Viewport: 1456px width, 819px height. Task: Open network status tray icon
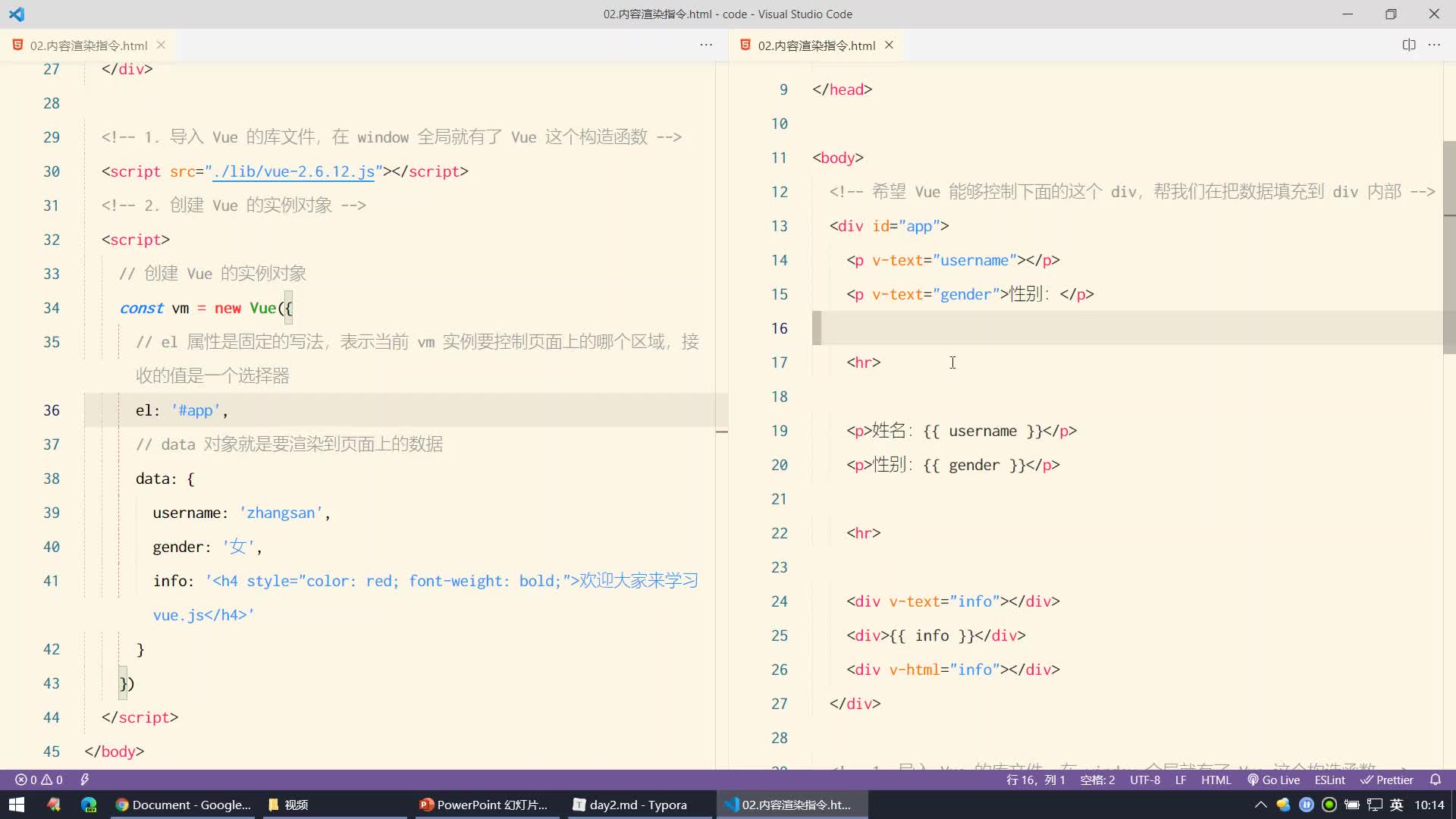(x=1374, y=805)
